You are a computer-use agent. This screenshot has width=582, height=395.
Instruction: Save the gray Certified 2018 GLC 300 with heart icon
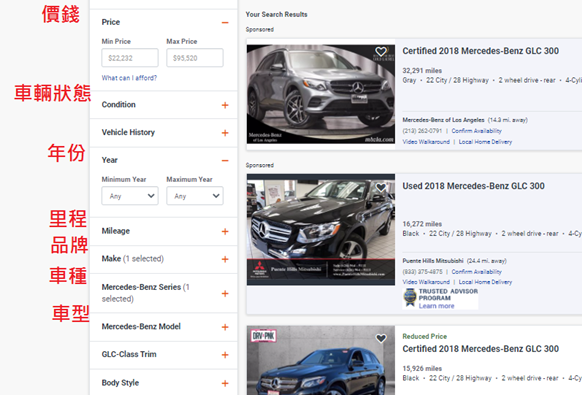pos(381,51)
